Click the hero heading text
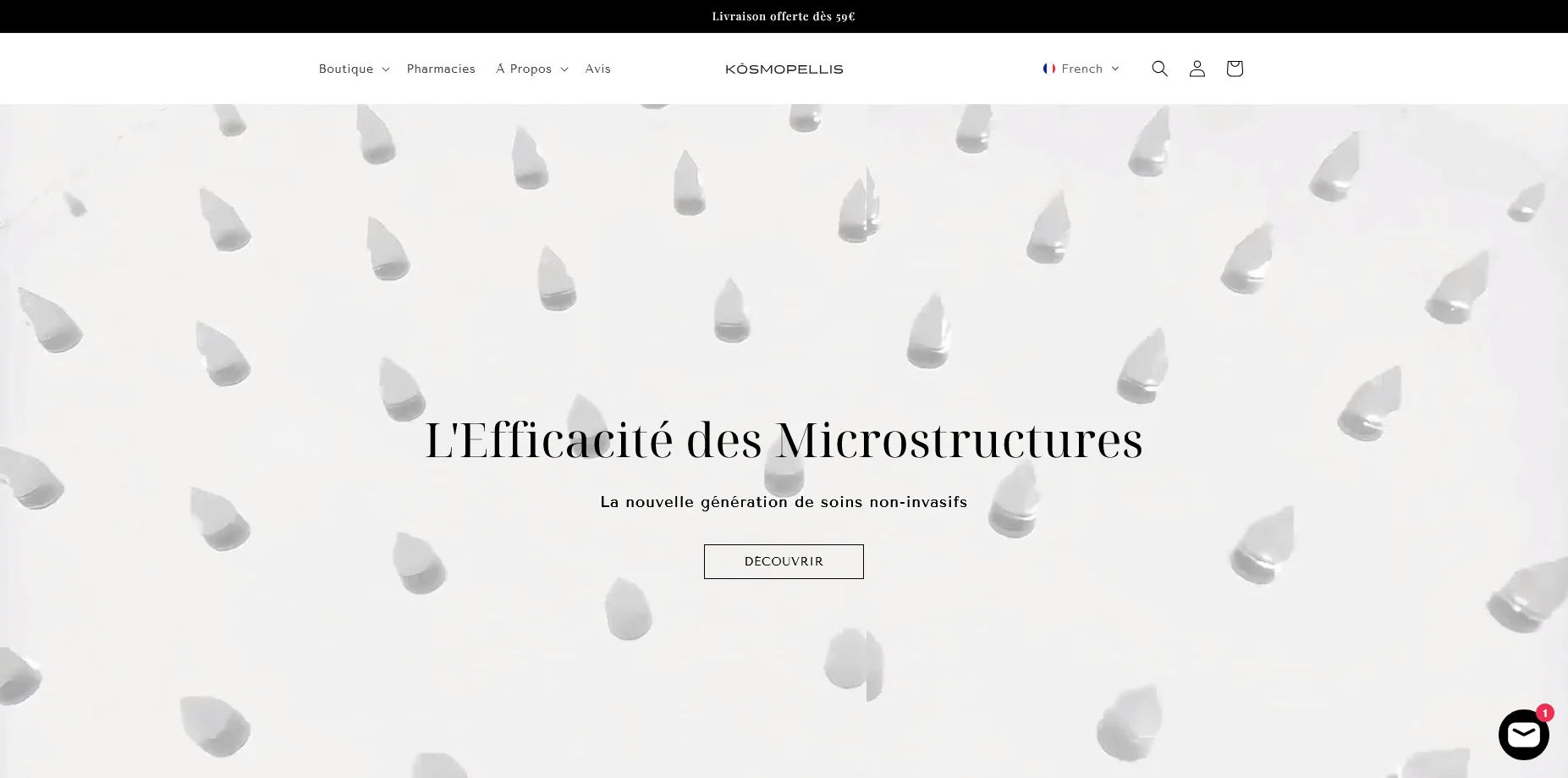This screenshot has width=1568, height=778. tap(784, 439)
